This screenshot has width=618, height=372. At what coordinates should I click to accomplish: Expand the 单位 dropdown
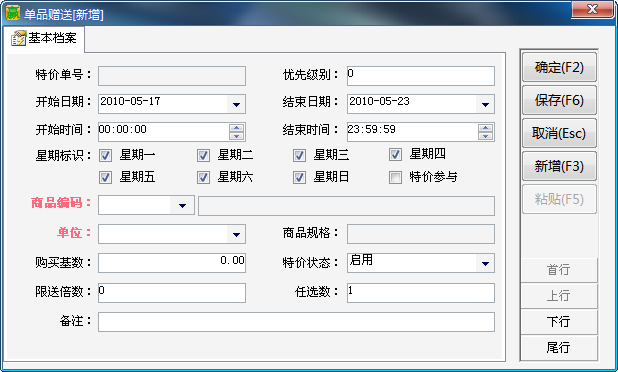(x=236, y=234)
